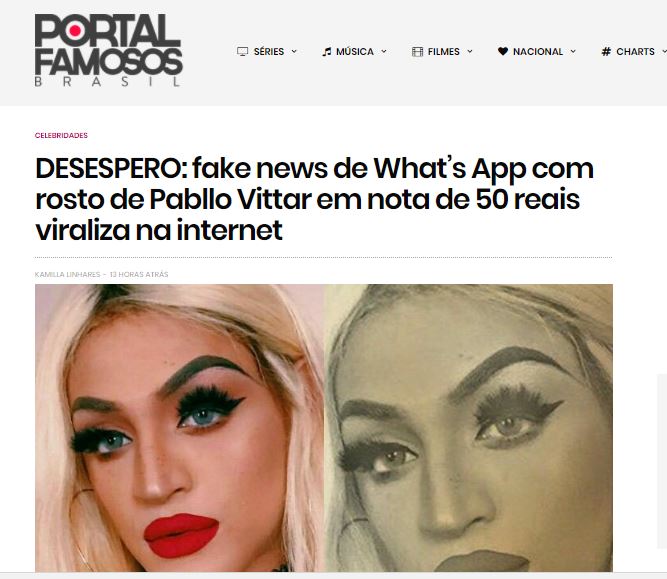Click the music note icon beside Música
This screenshot has height=579, width=667.
[x=327, y=51]
